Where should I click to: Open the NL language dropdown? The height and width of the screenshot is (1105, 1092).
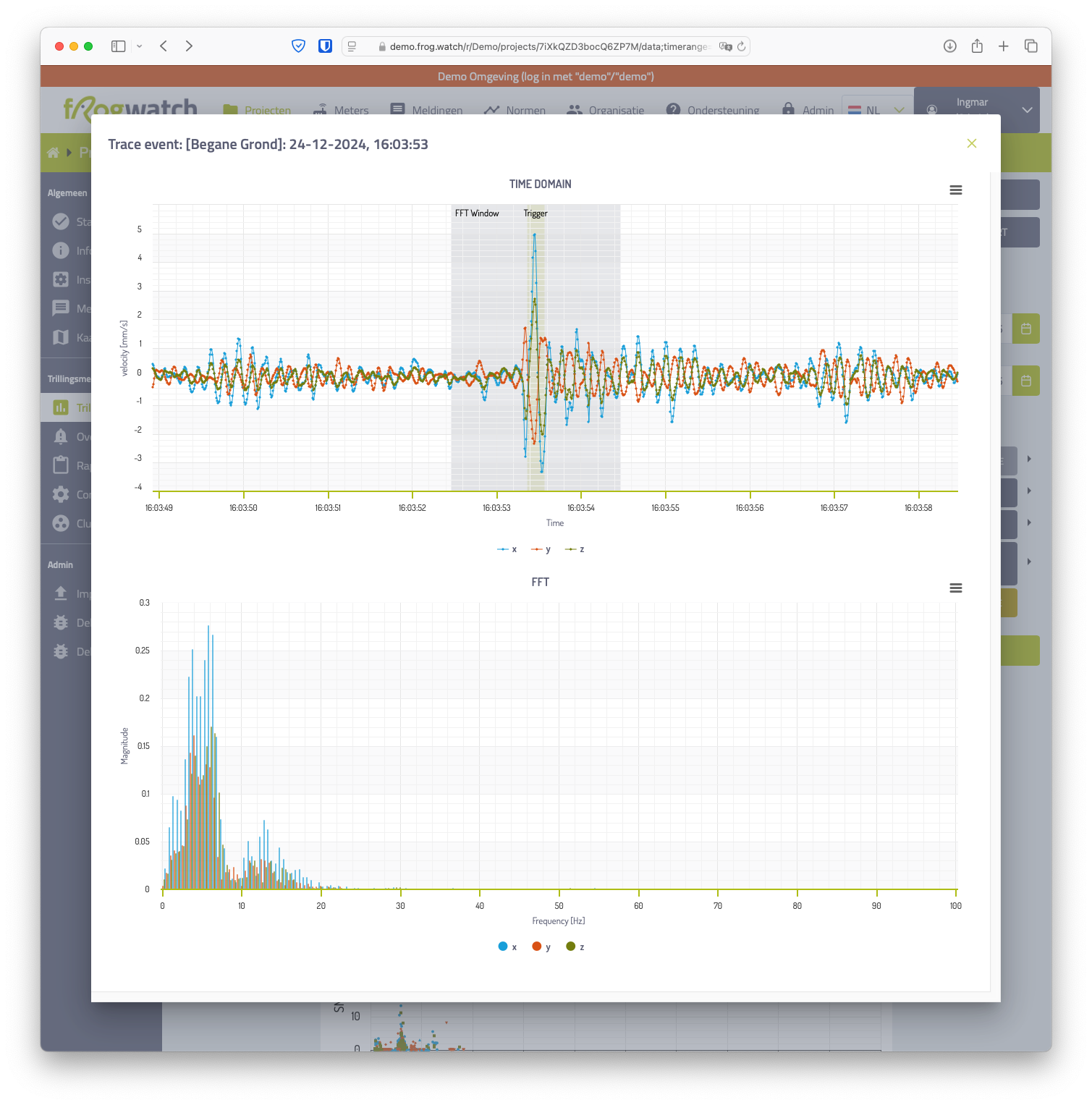tap(876, 110)
